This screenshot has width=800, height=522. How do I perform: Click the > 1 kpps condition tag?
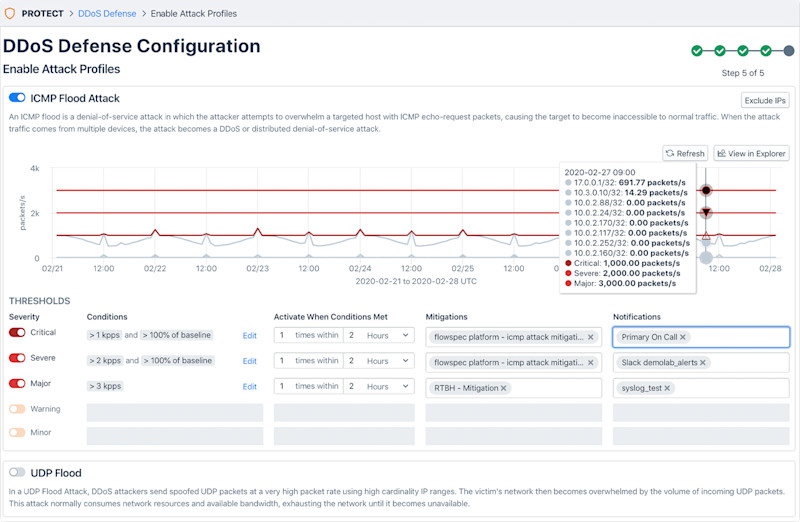click(105, 335)
